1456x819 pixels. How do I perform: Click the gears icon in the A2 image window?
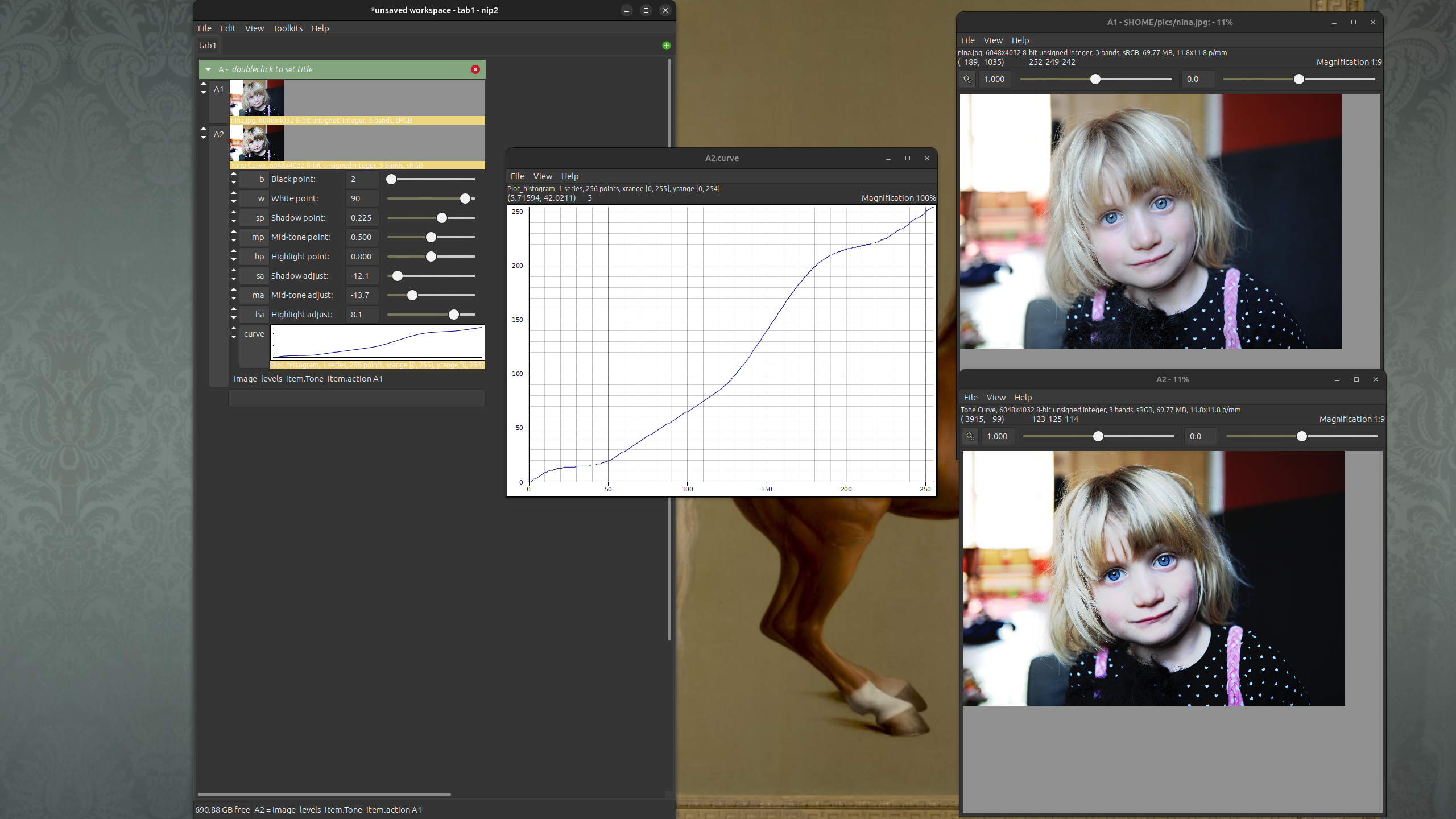point(970,436)
